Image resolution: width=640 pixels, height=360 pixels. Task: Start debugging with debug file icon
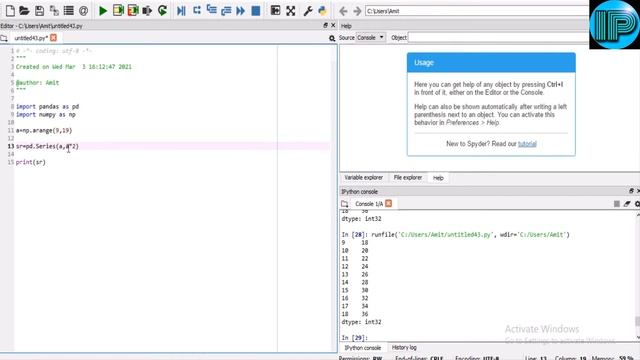(181, 11)
